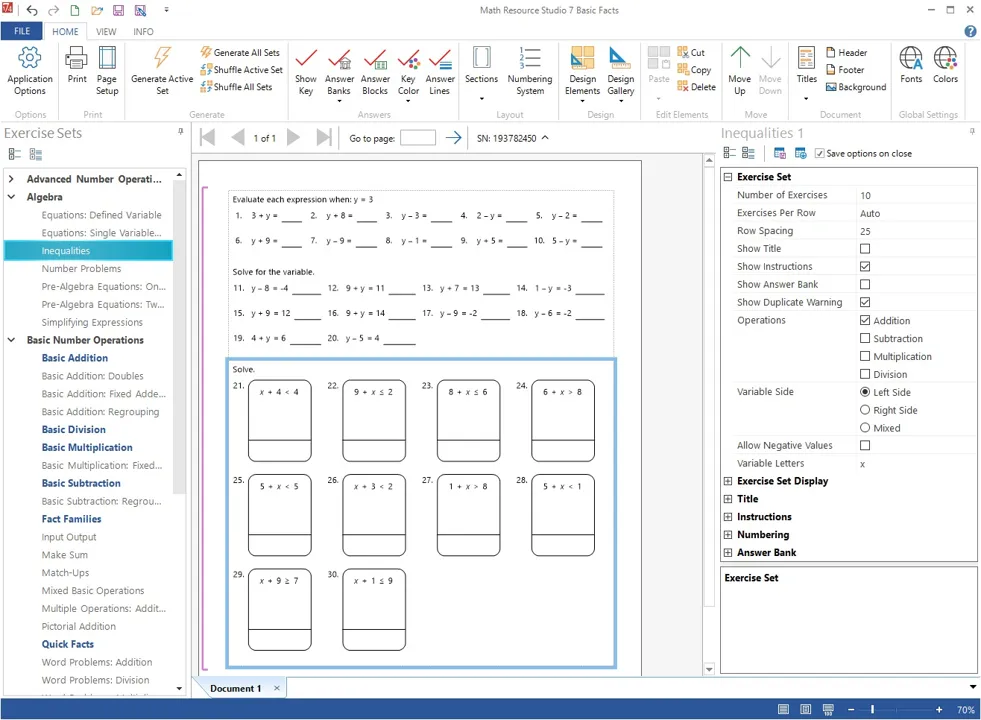The width and height of the screenshot is (981, 720).
Task: Expand the Title property section
Action: [x=728, y=499]
